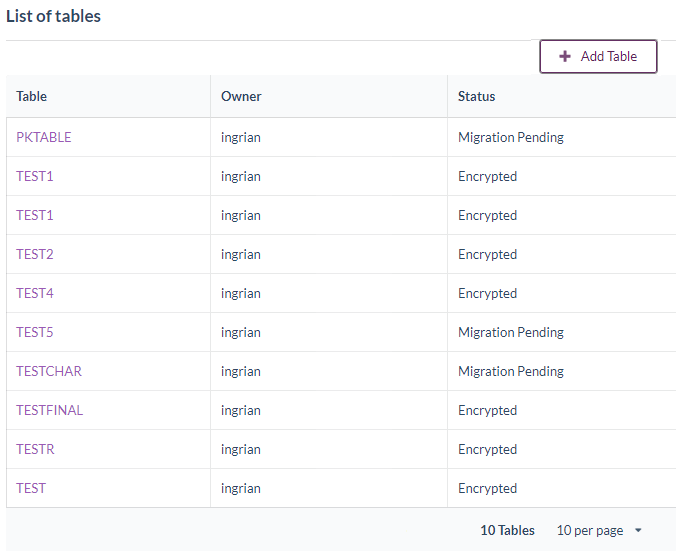Image resolution: width=683 pixels, height=551 pixels.
Task: Click the Owner column header
Action: (x=241, y=97)
